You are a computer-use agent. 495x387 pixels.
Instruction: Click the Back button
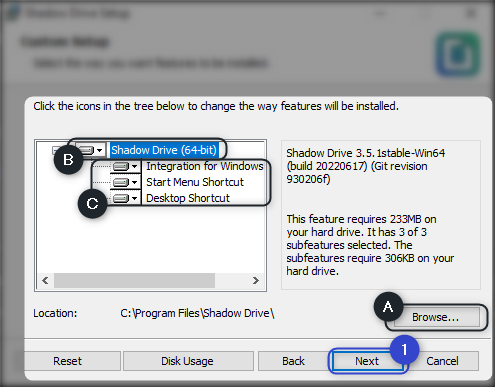coord(293,361)
